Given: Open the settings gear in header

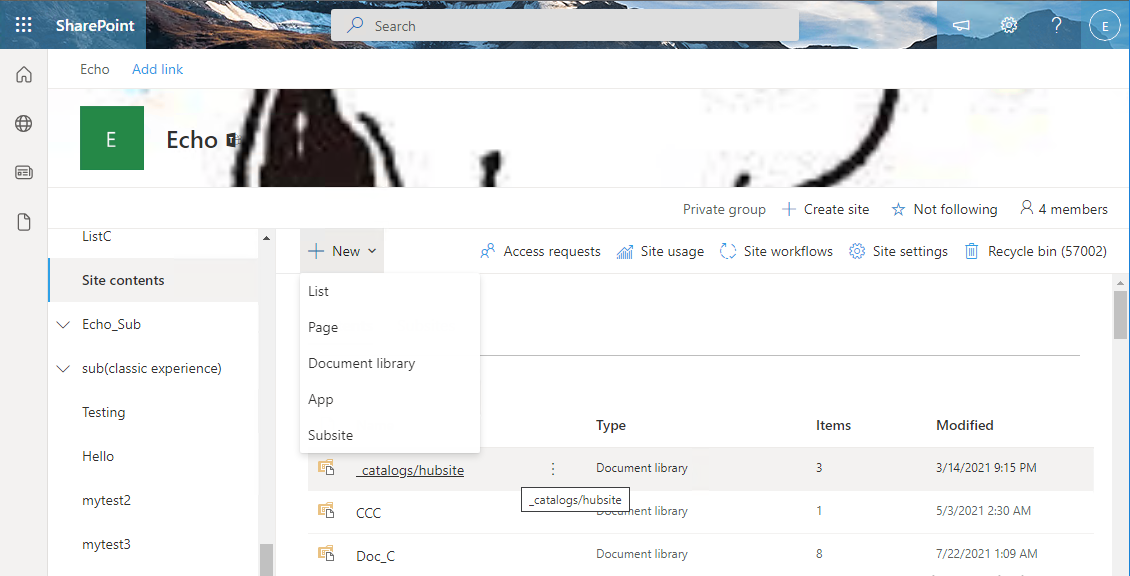Looking at the screenshot, I should pyautogui.click(x=1008, y=25).
